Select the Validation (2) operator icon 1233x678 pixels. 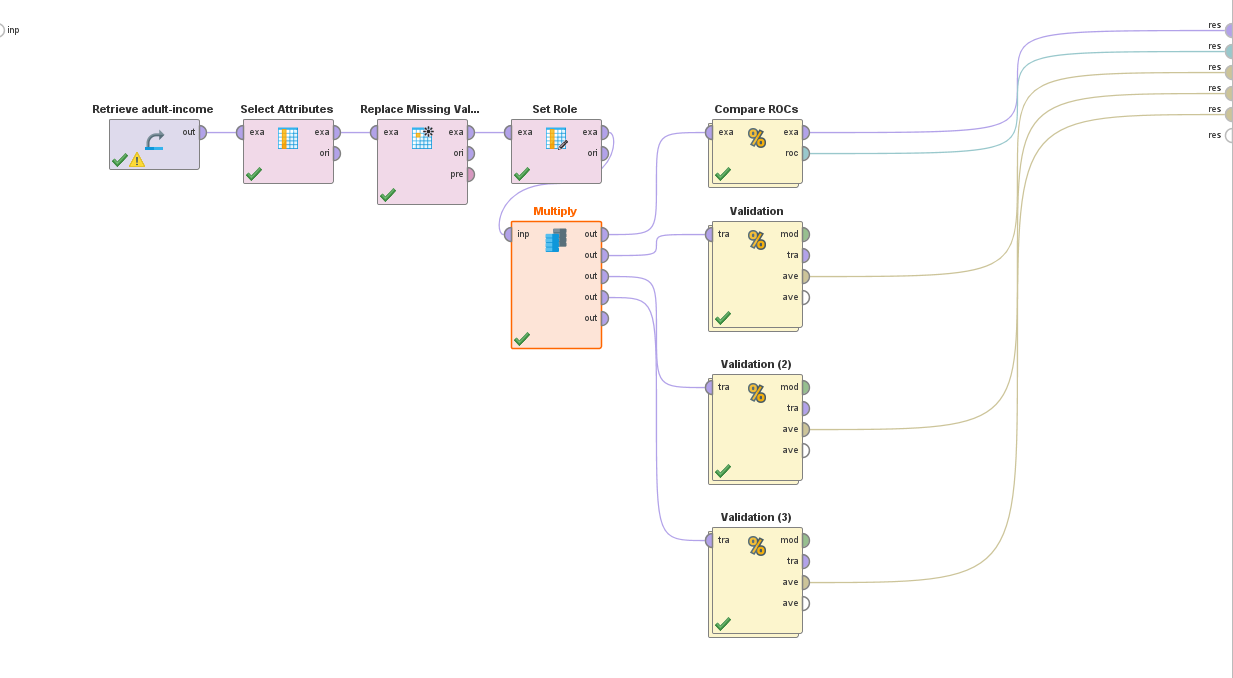pos(757,393)
